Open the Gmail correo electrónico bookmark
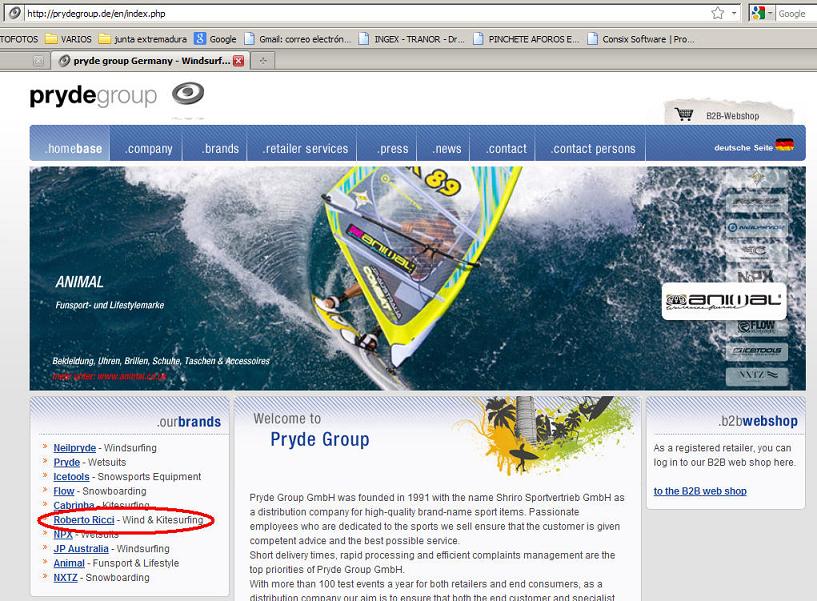 pos(298,39)
